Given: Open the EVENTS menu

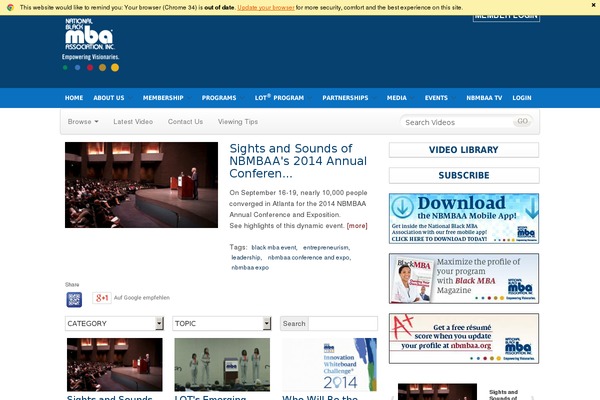Looking at the screenshot, I should click(x=436, y=98).
